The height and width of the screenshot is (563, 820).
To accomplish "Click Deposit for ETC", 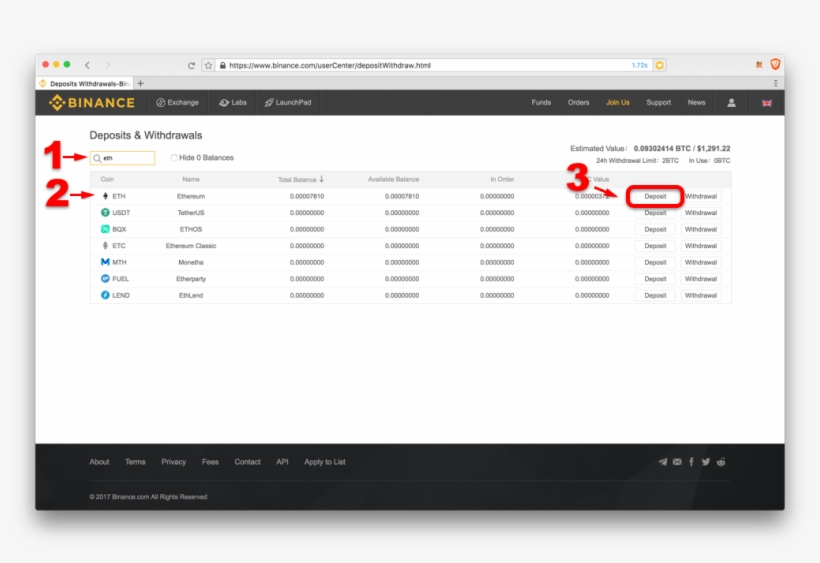I will coord(655,246).
